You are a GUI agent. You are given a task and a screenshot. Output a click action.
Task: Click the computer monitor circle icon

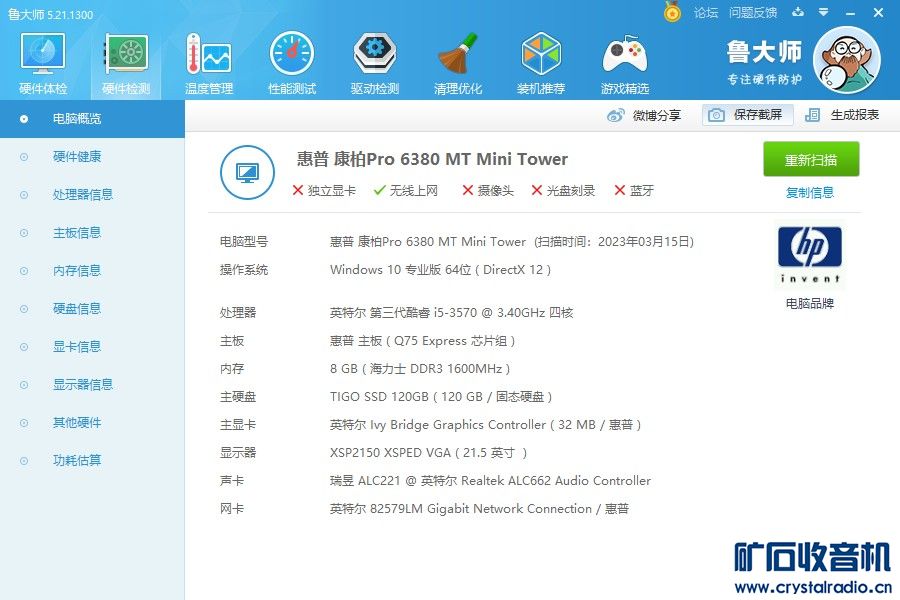[x=247, y=172]
